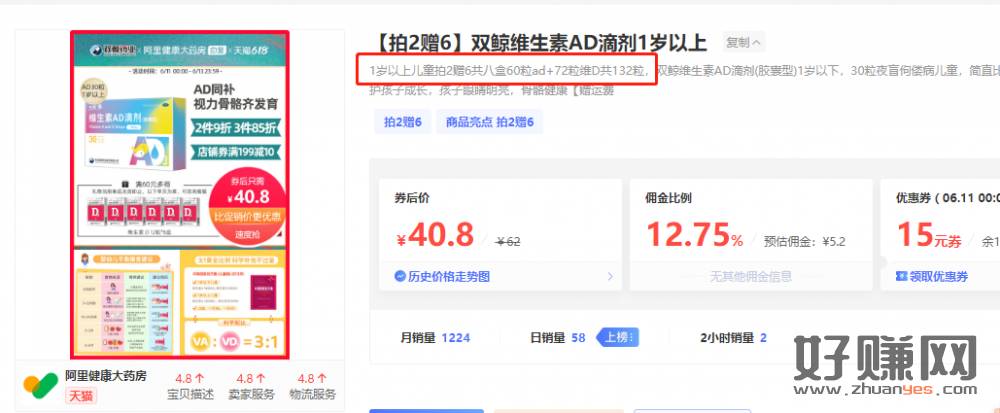Select the 商品亮点 拍2赠6 tag
Screen dimensions: 1000x413
489,122
